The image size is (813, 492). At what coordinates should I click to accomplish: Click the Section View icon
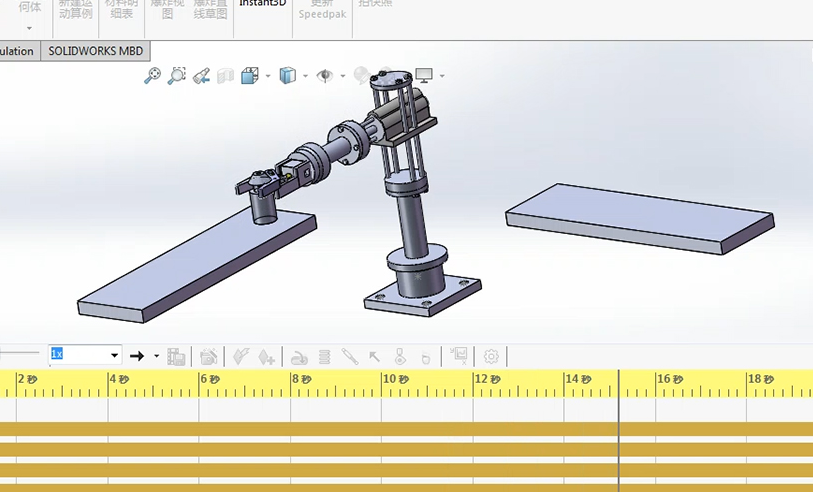coord(225,76)
